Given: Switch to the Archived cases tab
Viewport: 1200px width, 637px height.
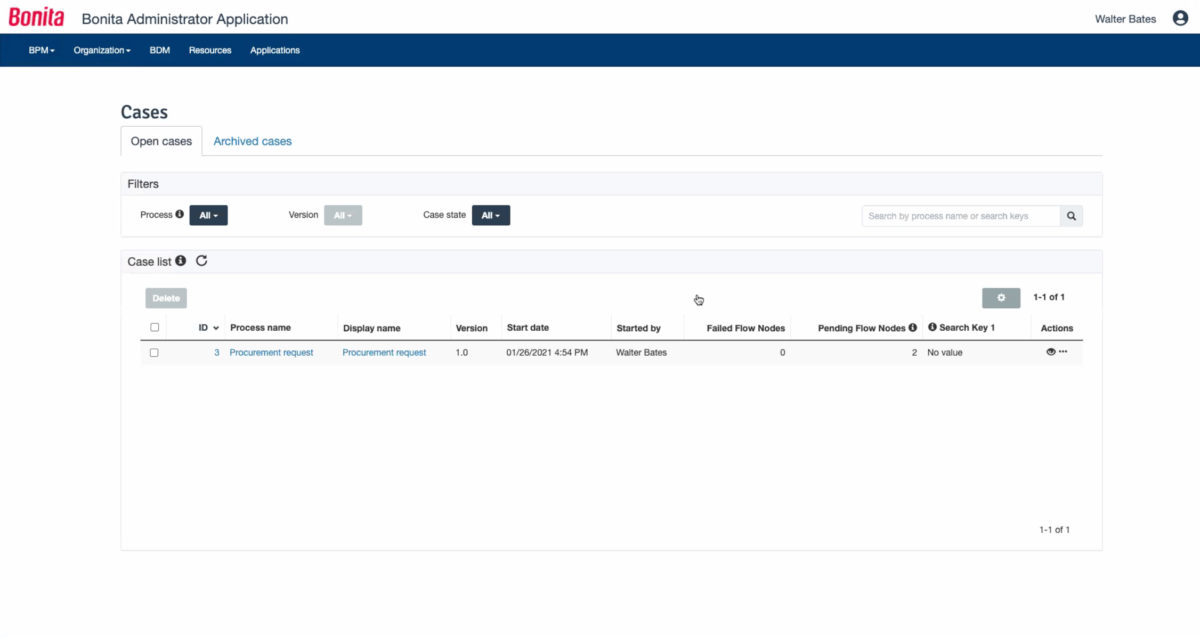Looking at the screenshot, I should pos(252,141).
